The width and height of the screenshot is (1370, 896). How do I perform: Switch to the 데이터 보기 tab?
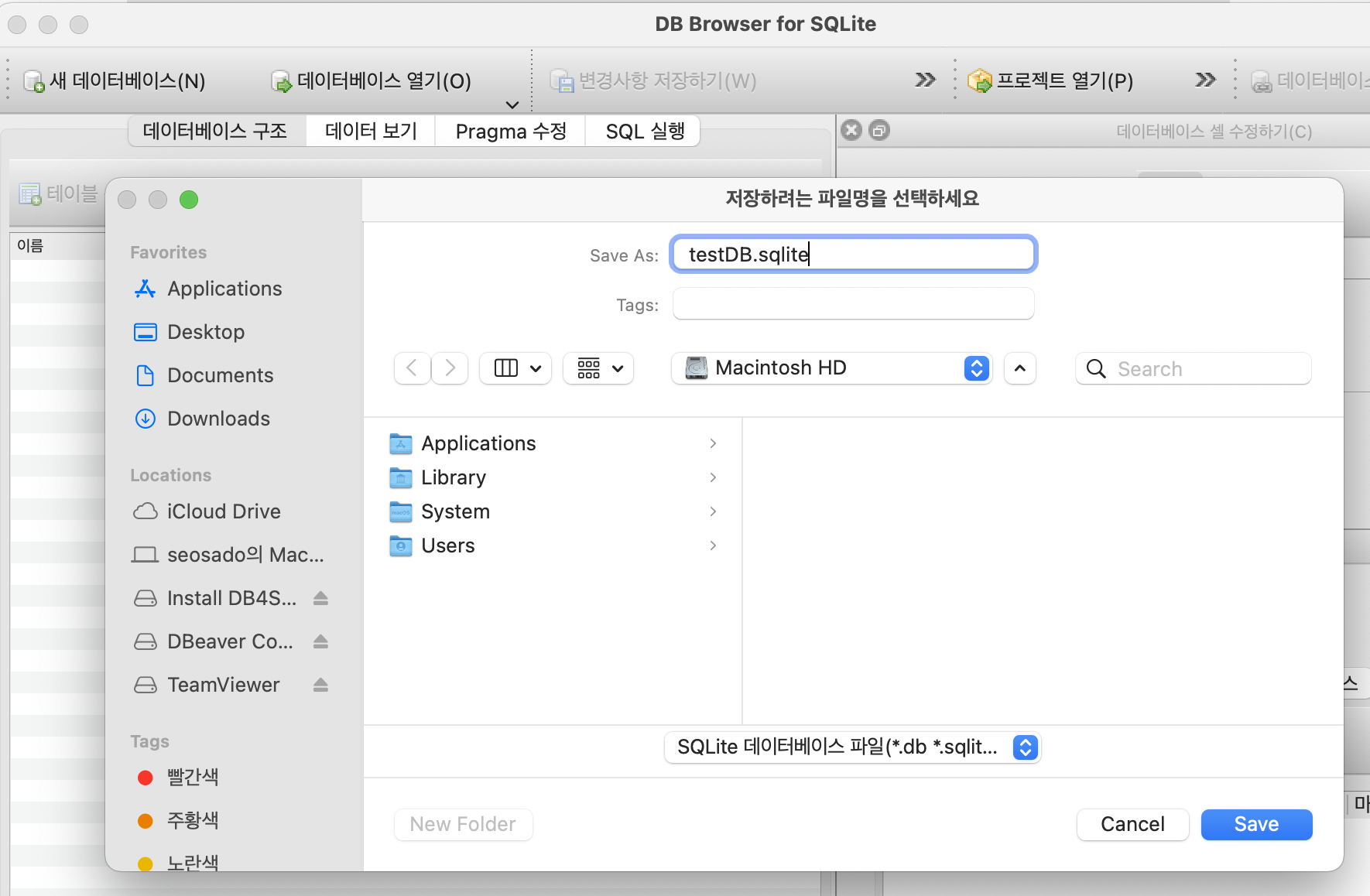(371, 131)
